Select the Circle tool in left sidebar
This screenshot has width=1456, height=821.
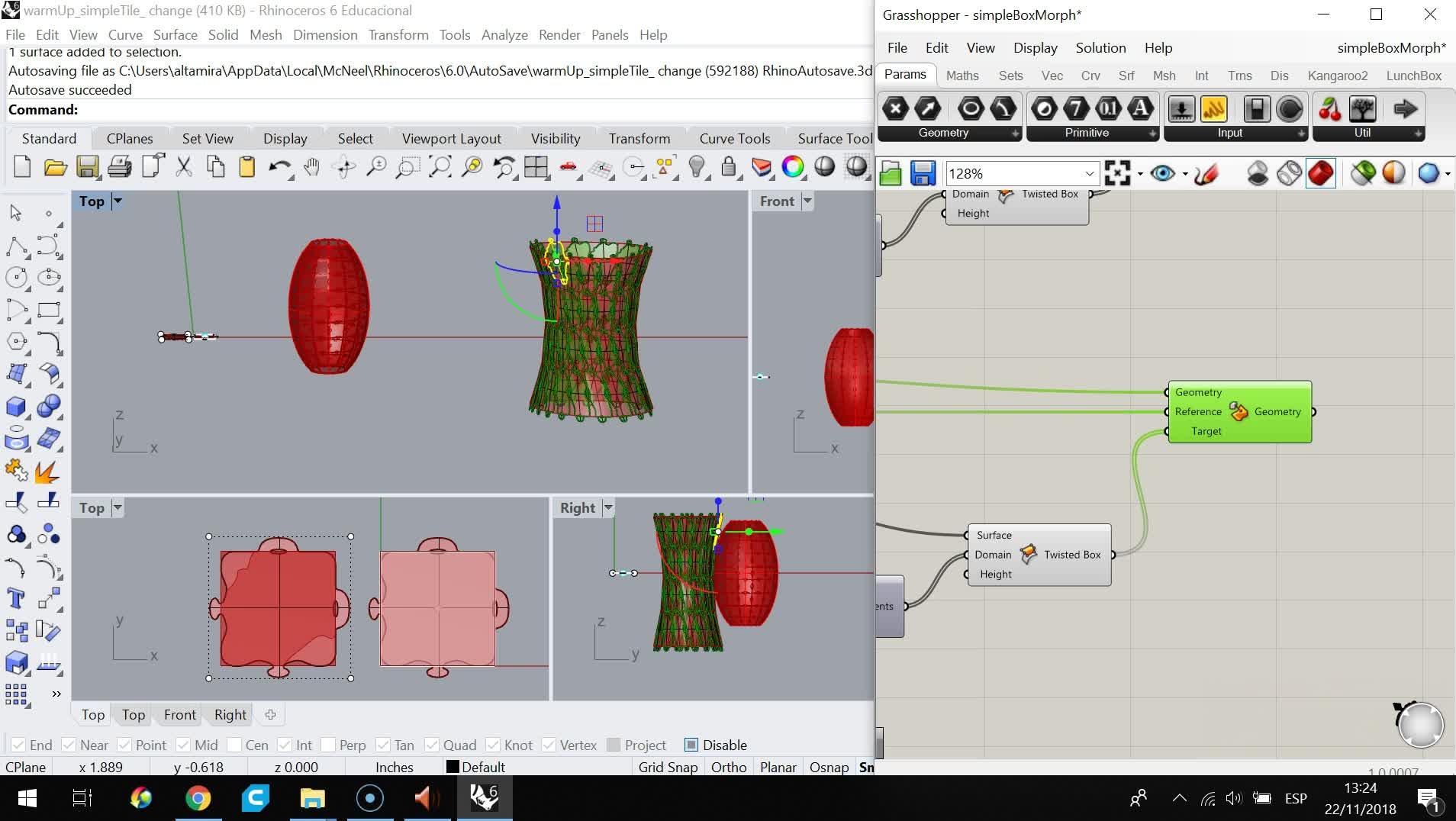pyautogui.click(x=16, y=278)
